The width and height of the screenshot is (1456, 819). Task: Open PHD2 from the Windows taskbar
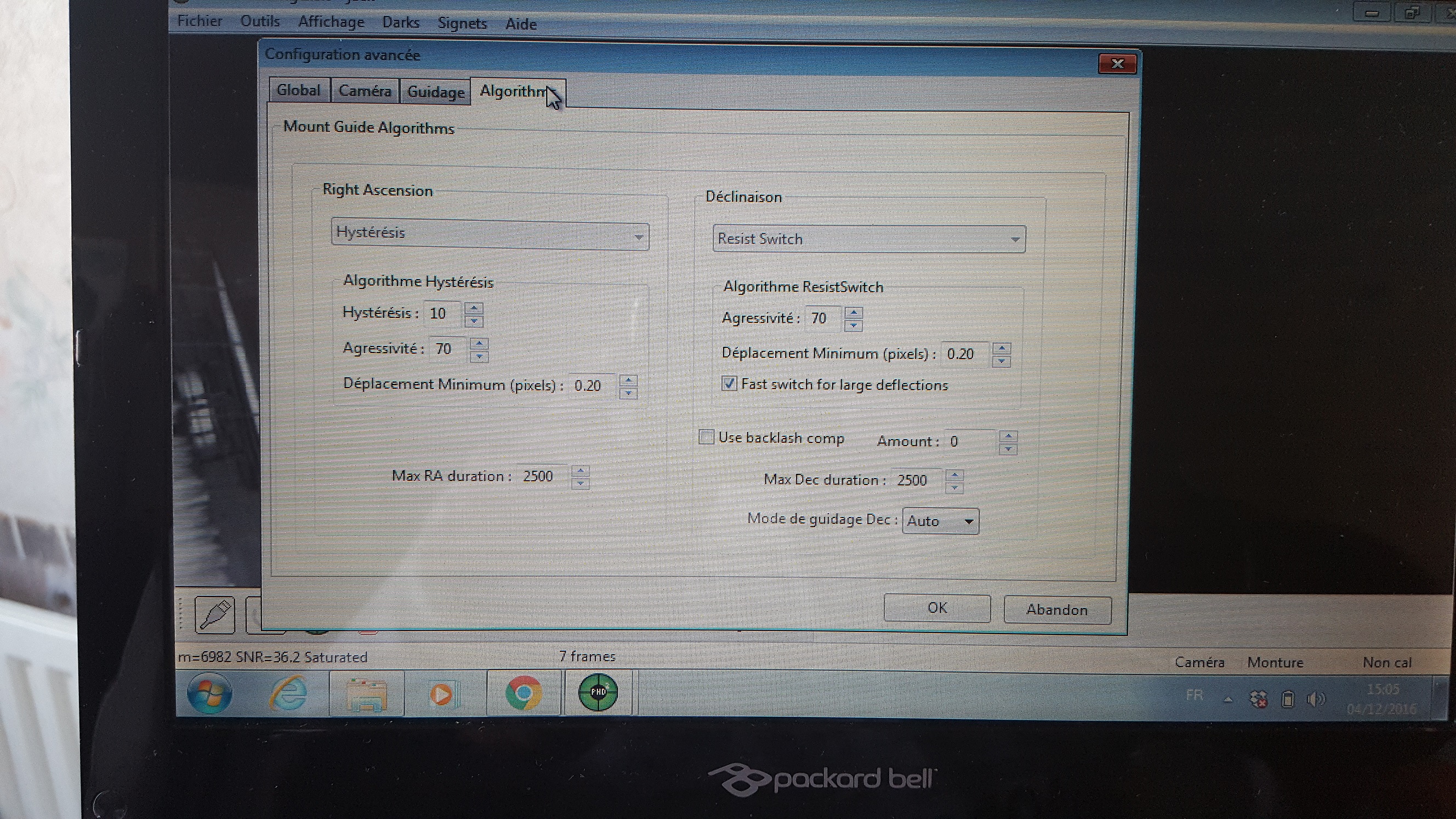point(598,692)
